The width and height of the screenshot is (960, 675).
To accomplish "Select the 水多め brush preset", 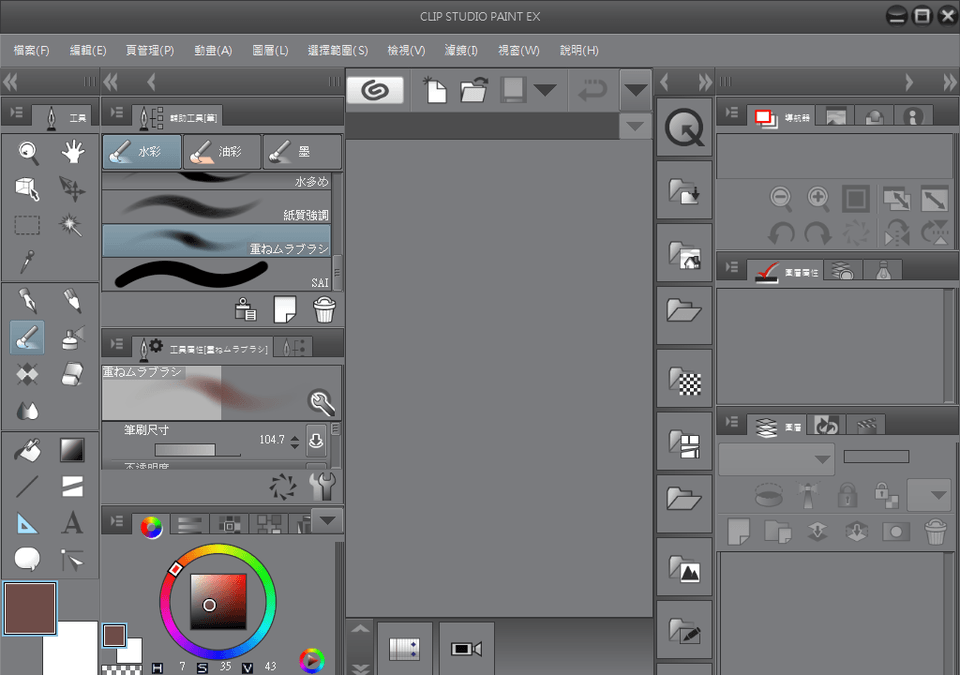I will click(216, 181).
